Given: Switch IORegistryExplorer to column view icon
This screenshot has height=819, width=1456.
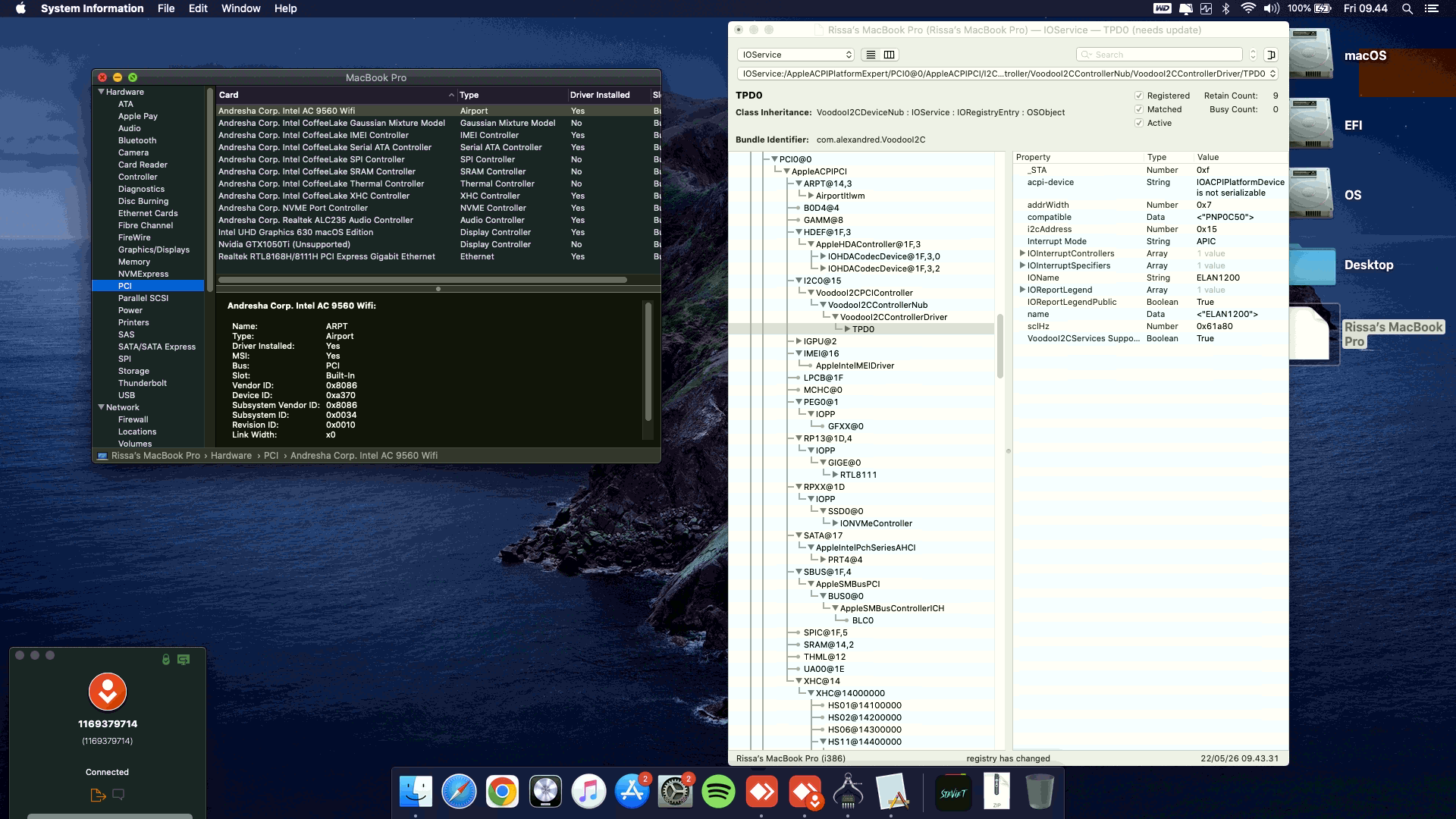Looking at the screenshot, I should click(890, 55).
